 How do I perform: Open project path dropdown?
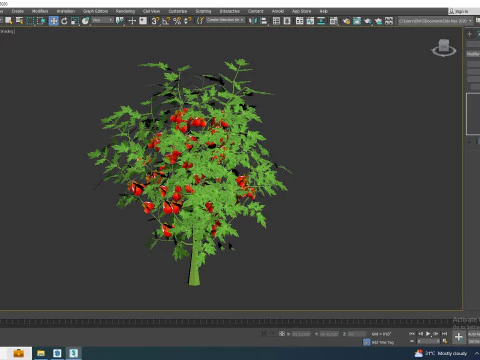click(x=436, y=21)
